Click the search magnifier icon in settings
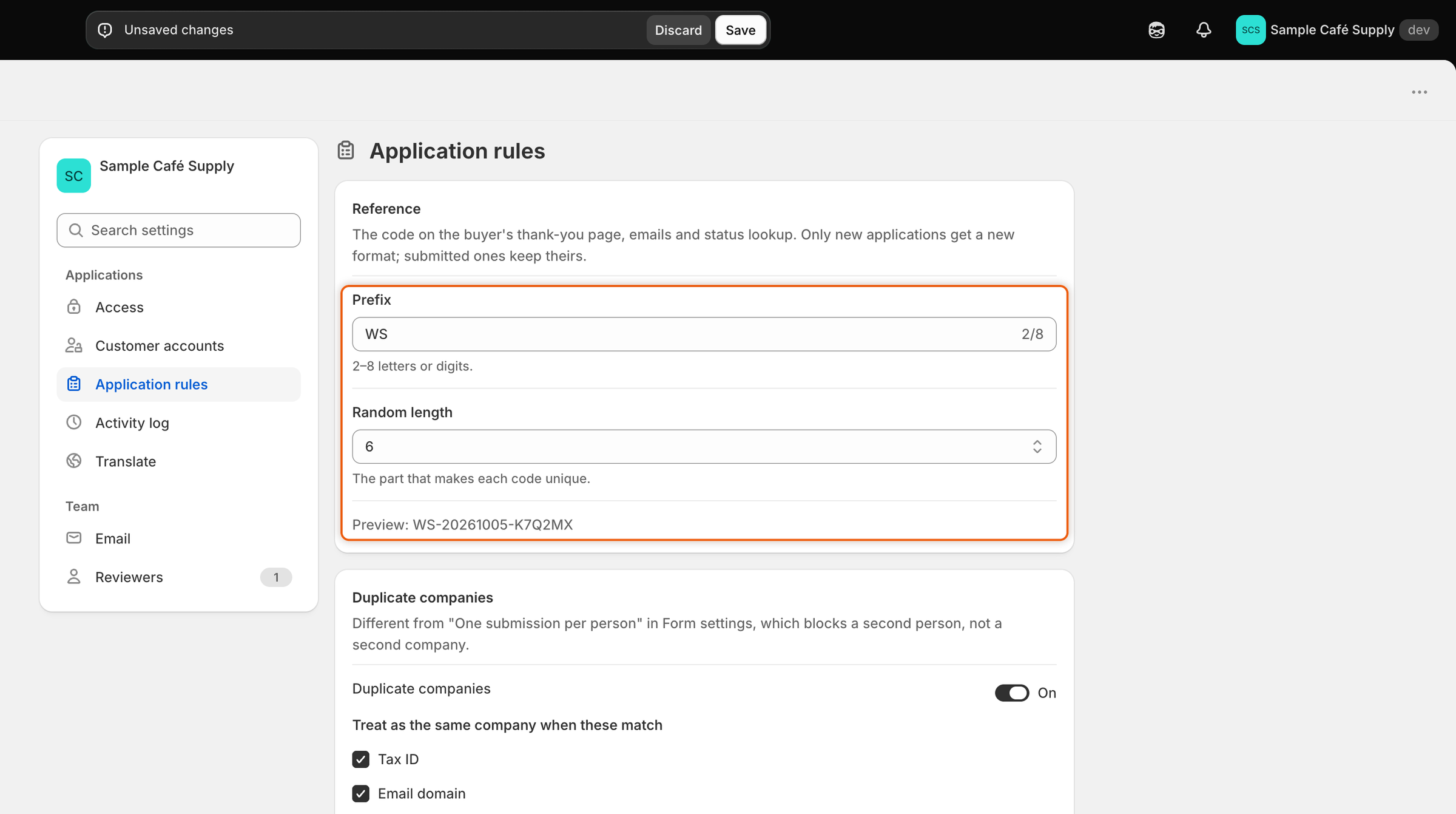This screenshot has height=814, width=1456. coord(76,230)
